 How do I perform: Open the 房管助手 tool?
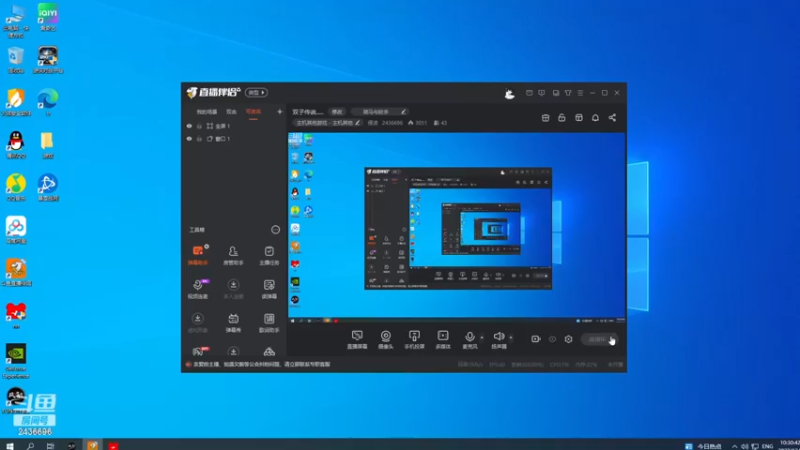click(233, 255)
